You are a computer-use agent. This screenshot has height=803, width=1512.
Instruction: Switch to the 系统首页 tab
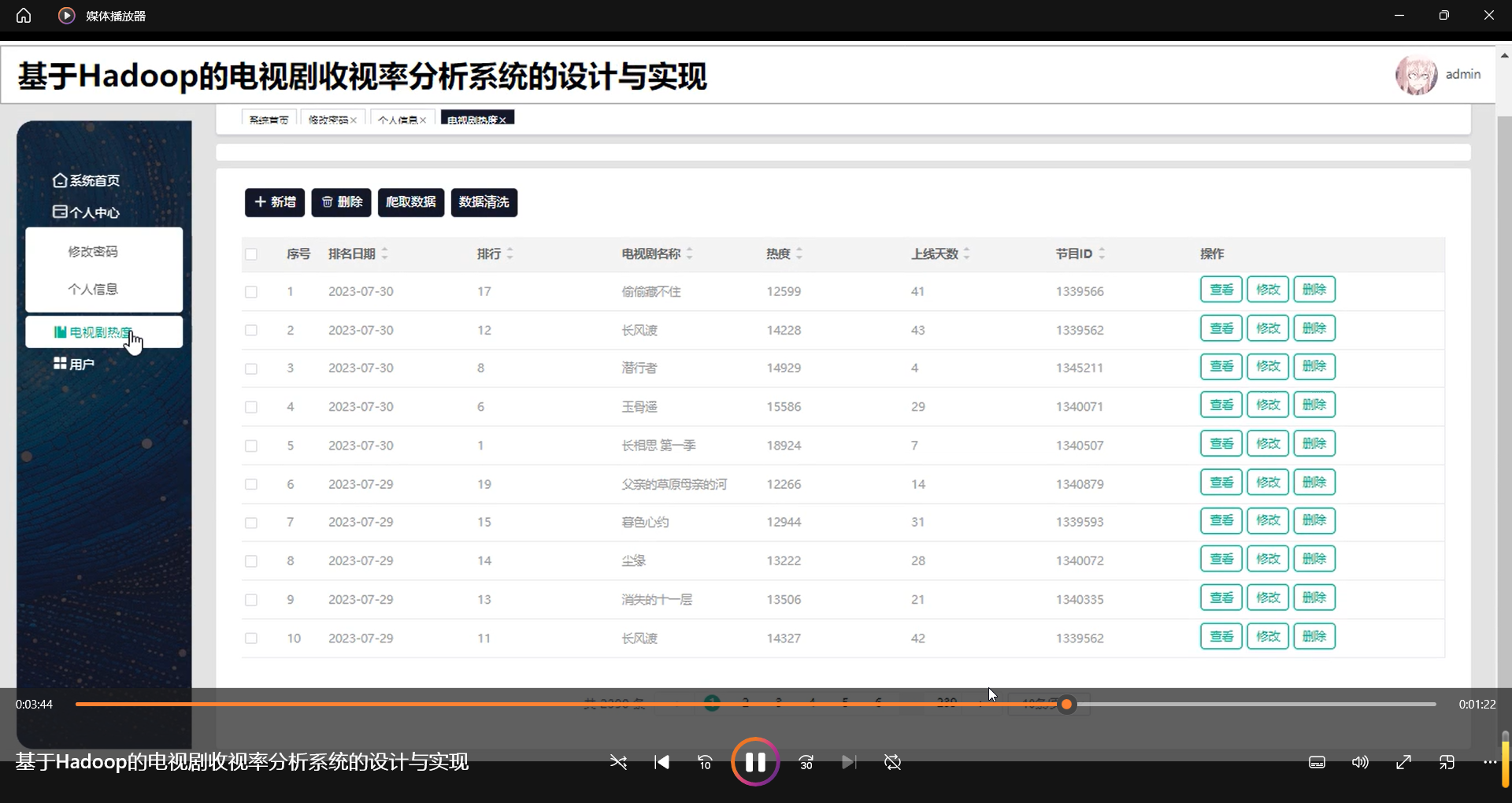pos(269,119)
